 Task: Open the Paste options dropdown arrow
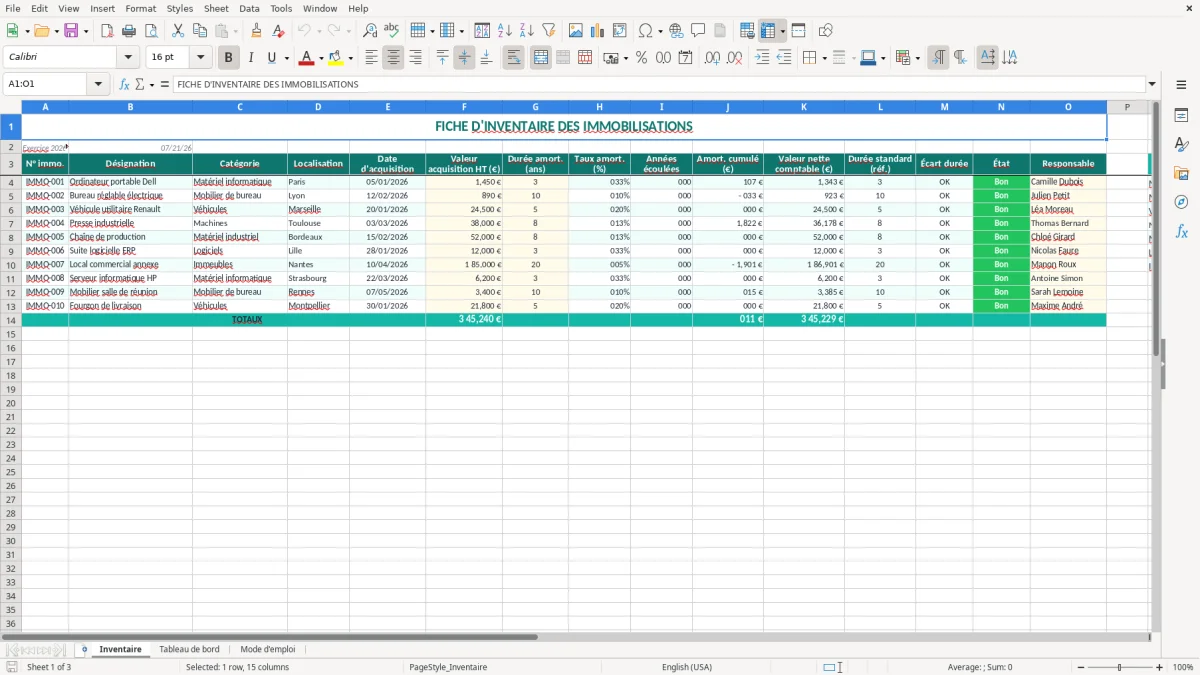[x=235, y=31]
